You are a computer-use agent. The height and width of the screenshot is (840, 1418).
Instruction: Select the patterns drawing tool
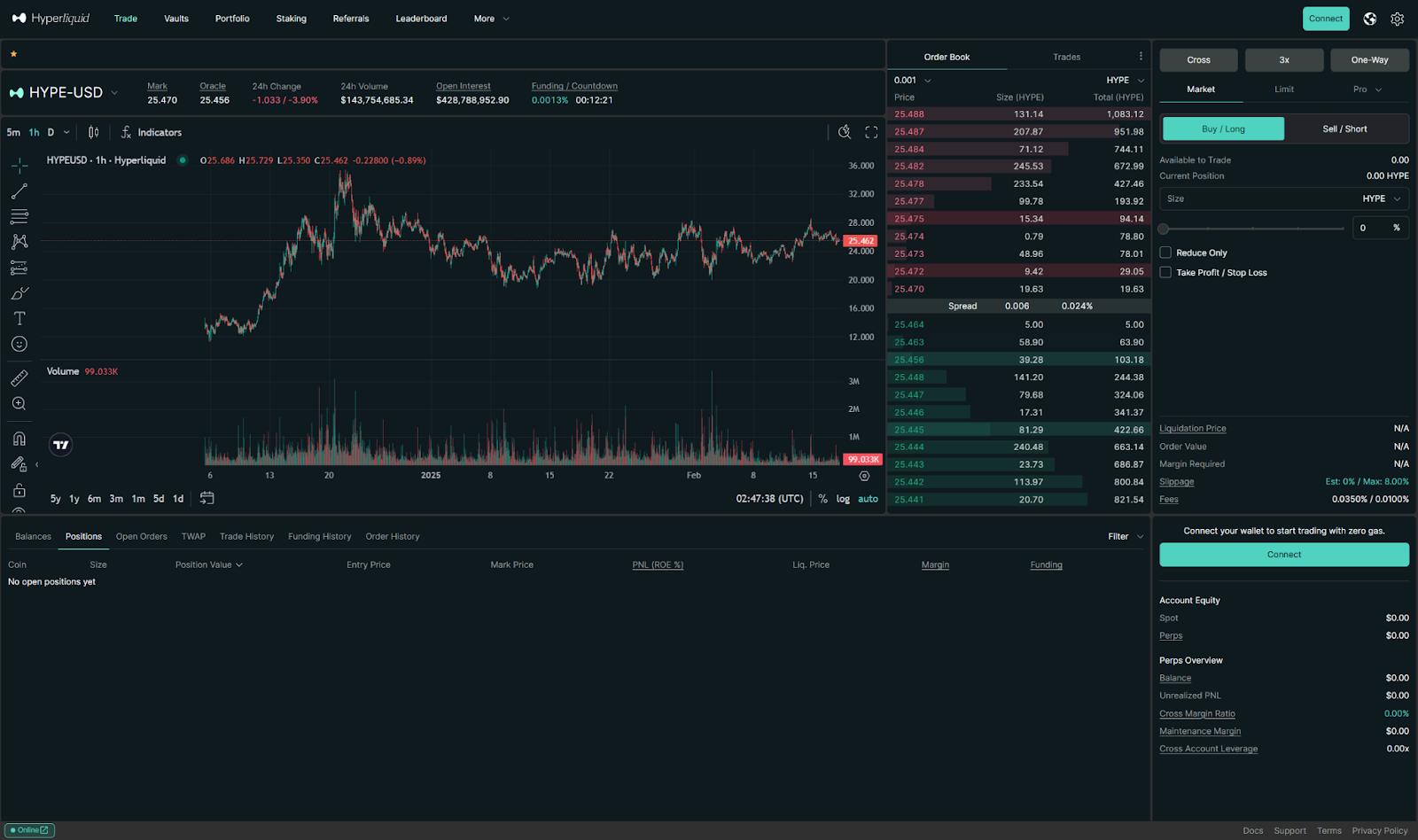(19, 242)
